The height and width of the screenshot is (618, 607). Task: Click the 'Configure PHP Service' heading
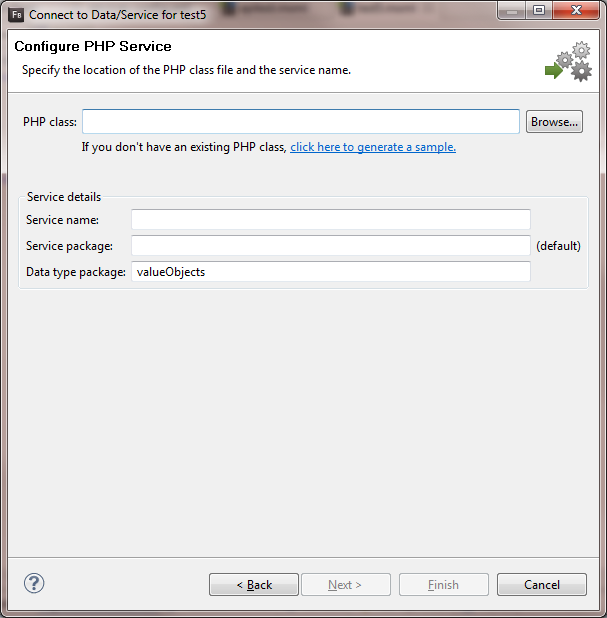coord(93,47)
